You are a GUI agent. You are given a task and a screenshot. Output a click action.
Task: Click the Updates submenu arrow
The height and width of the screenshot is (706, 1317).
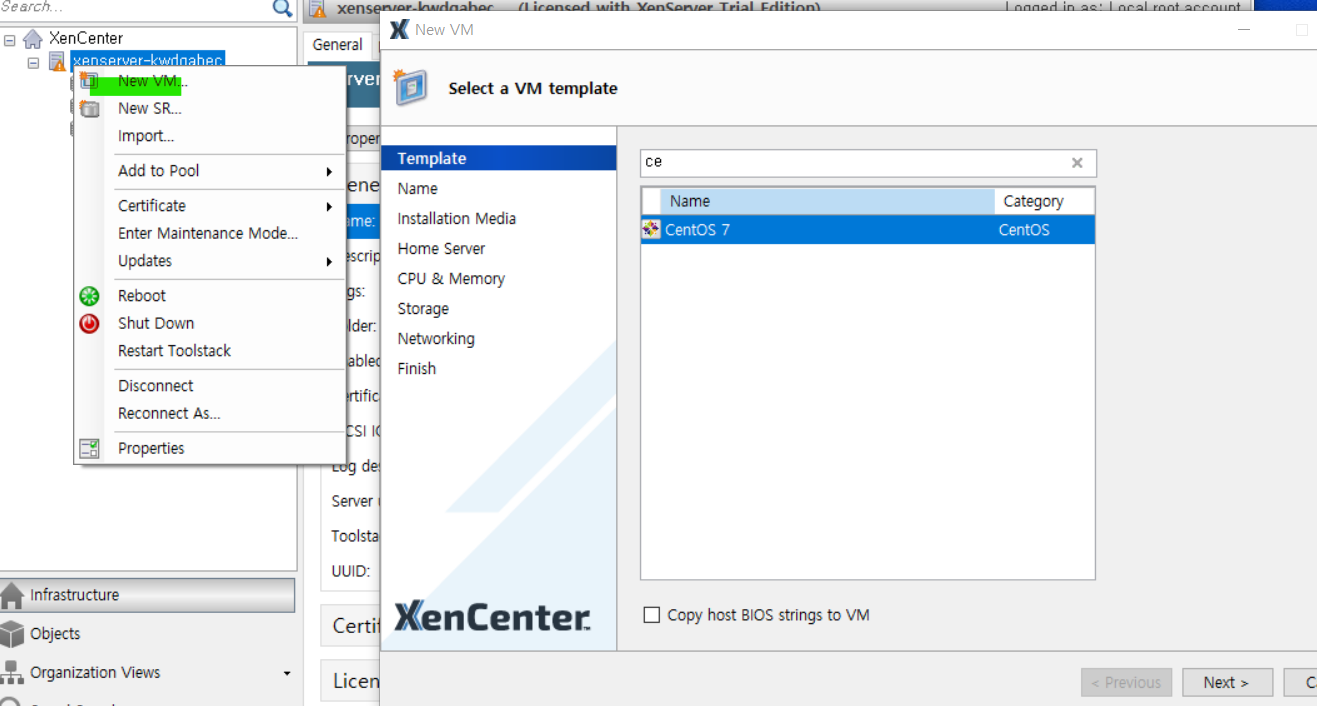click(329, 262)
